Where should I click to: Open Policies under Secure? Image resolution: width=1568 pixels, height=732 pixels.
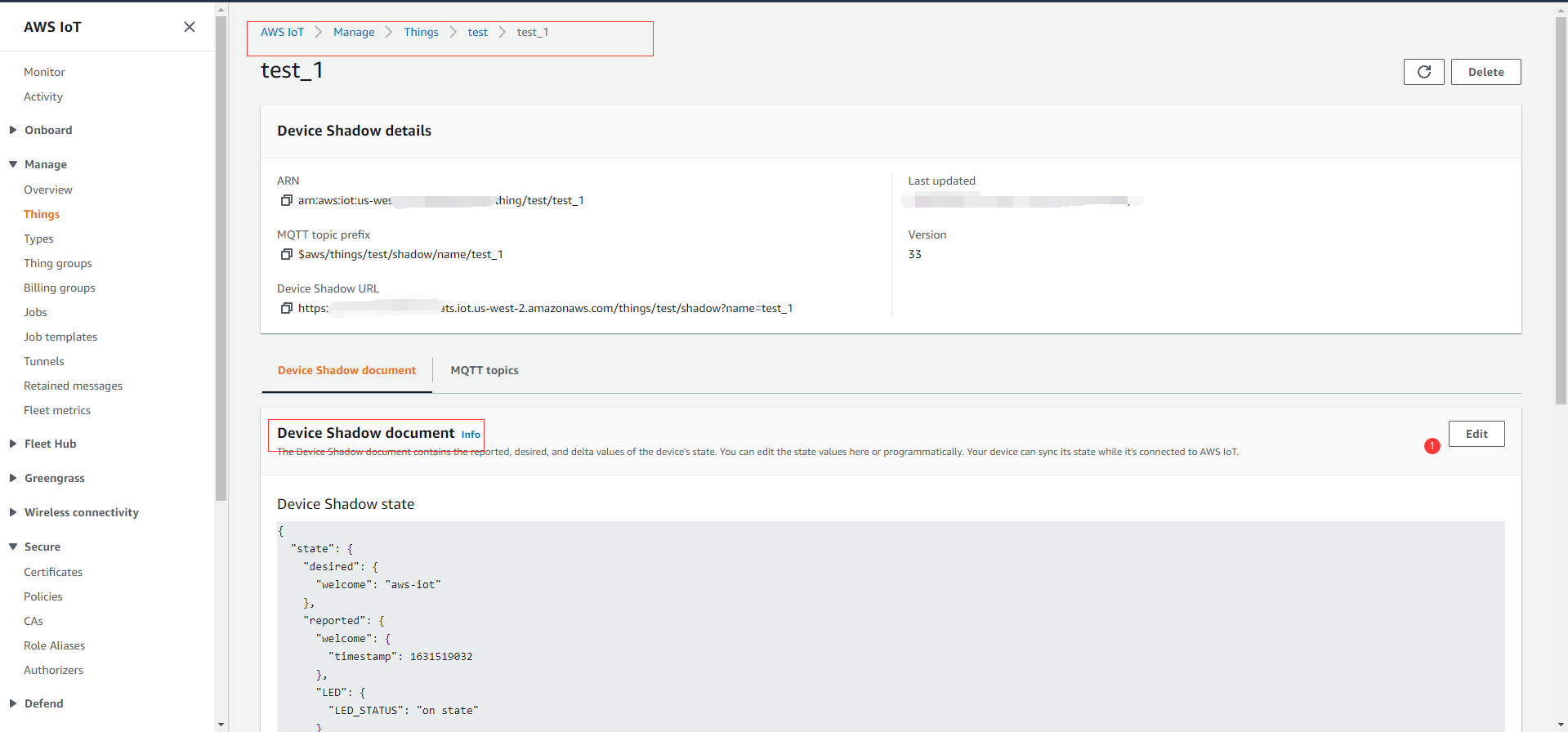43,596
